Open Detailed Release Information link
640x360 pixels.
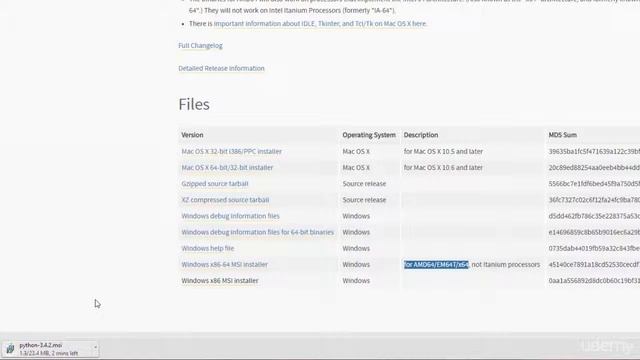click(x=221, y=69)
